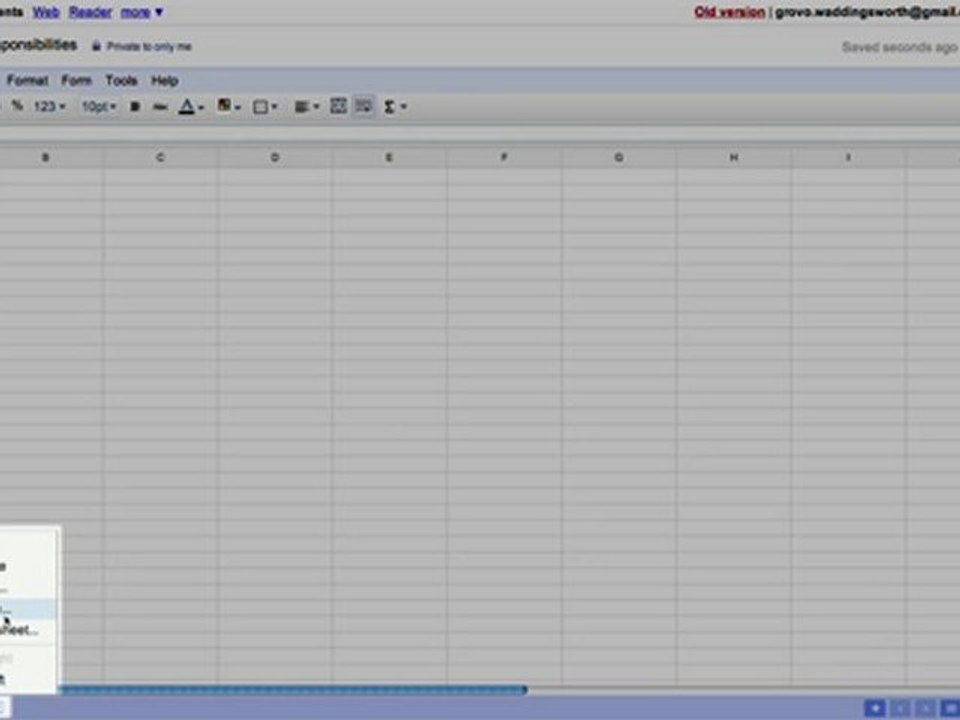960x720 pixels.
Task: Open the sigma functions dropdown
Action: point(395,107)
